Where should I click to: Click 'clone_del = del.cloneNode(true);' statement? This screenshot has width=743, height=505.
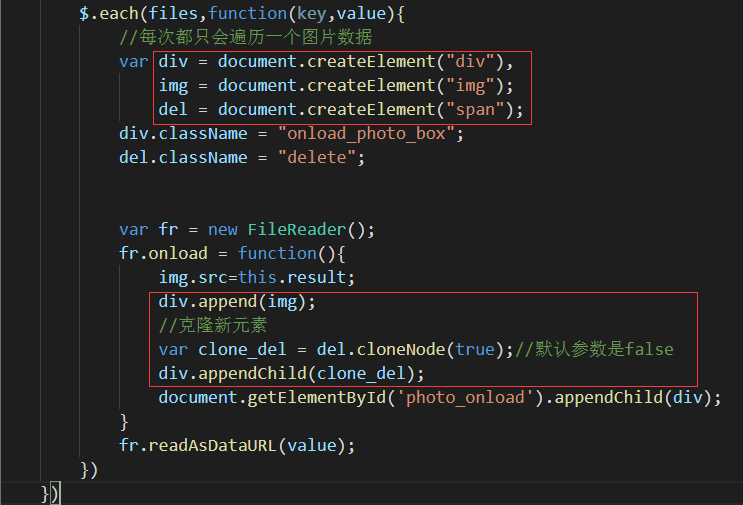click(x=356, y=349)
